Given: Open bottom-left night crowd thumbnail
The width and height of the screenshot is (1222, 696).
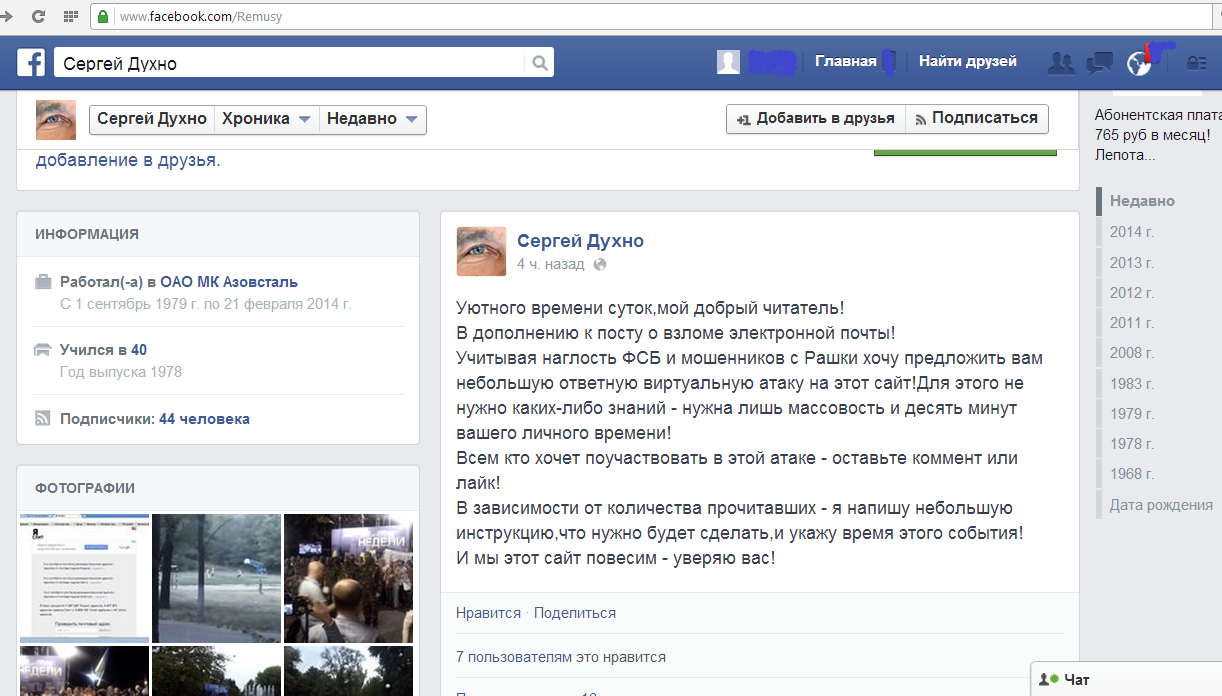Looking at the screenshot, I should (x=84, y=671).
